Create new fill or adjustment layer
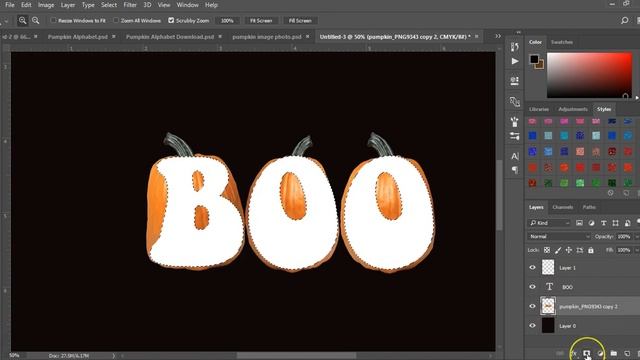Image resolution: width=640 pixels, height=360 pixels. coord(600,353)
